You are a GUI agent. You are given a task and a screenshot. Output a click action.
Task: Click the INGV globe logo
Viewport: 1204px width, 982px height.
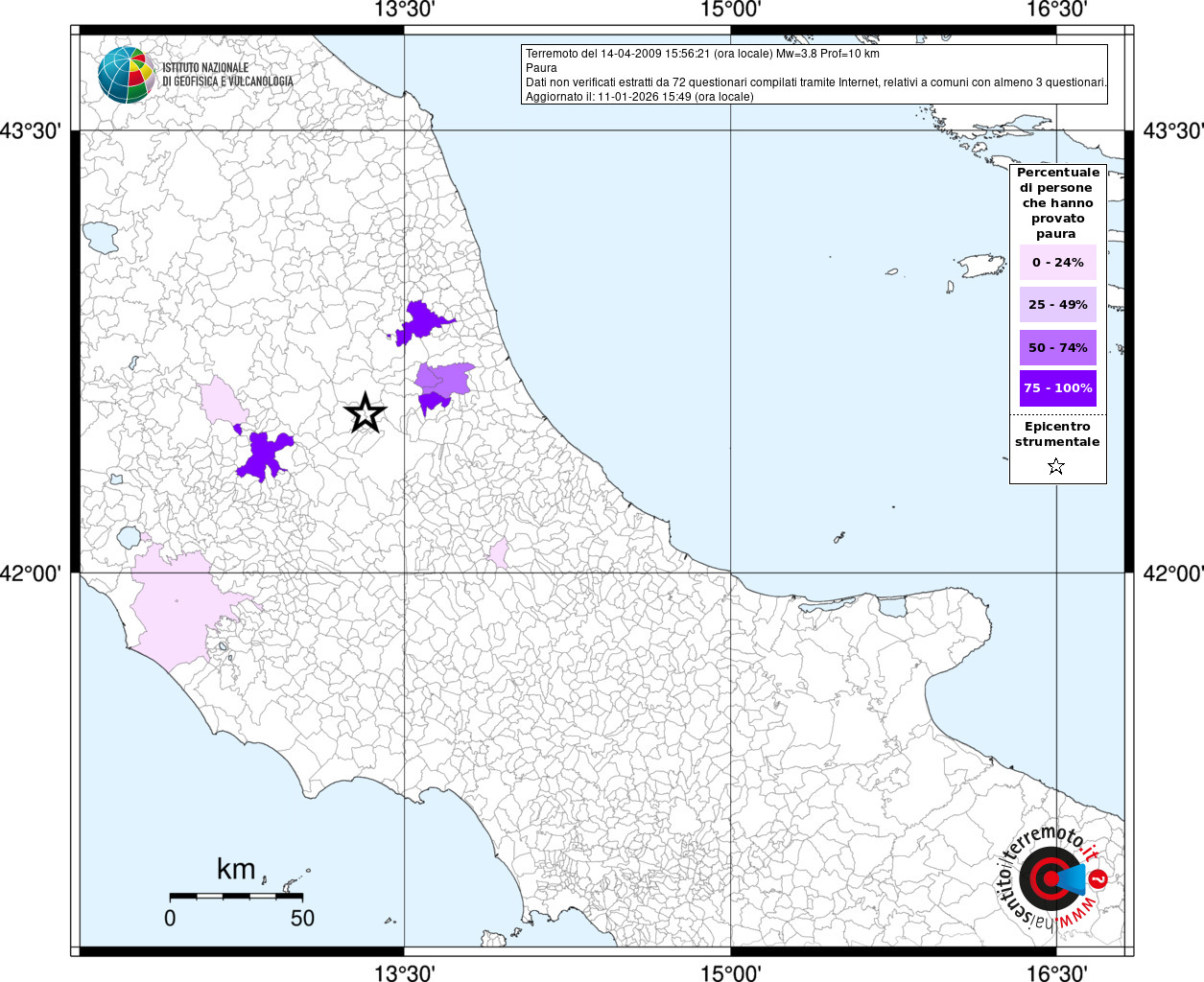(126, 75)
